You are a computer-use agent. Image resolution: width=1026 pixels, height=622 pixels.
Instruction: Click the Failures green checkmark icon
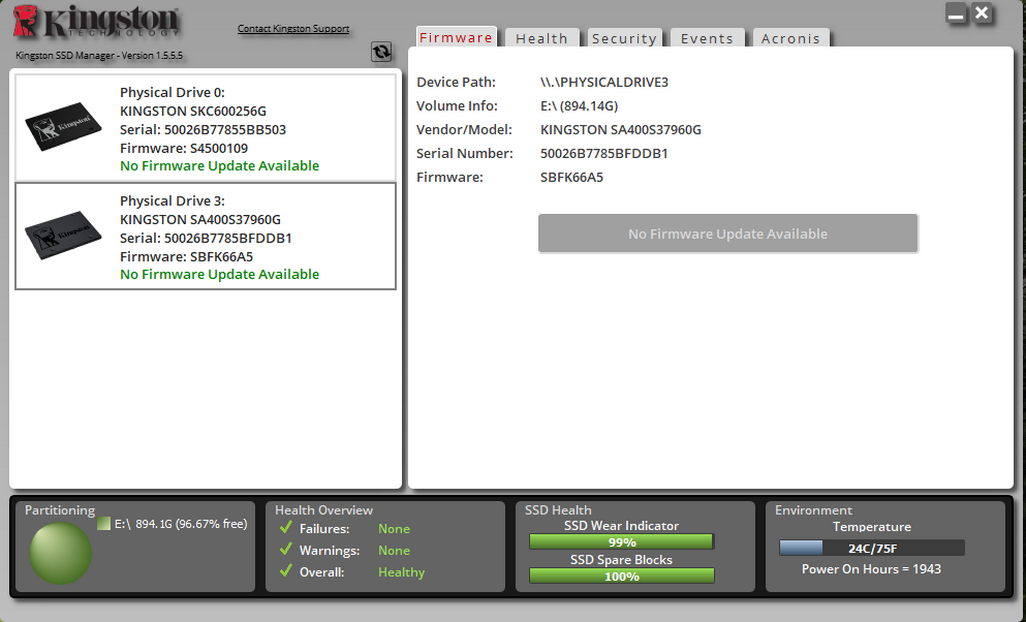pos(286,528)
